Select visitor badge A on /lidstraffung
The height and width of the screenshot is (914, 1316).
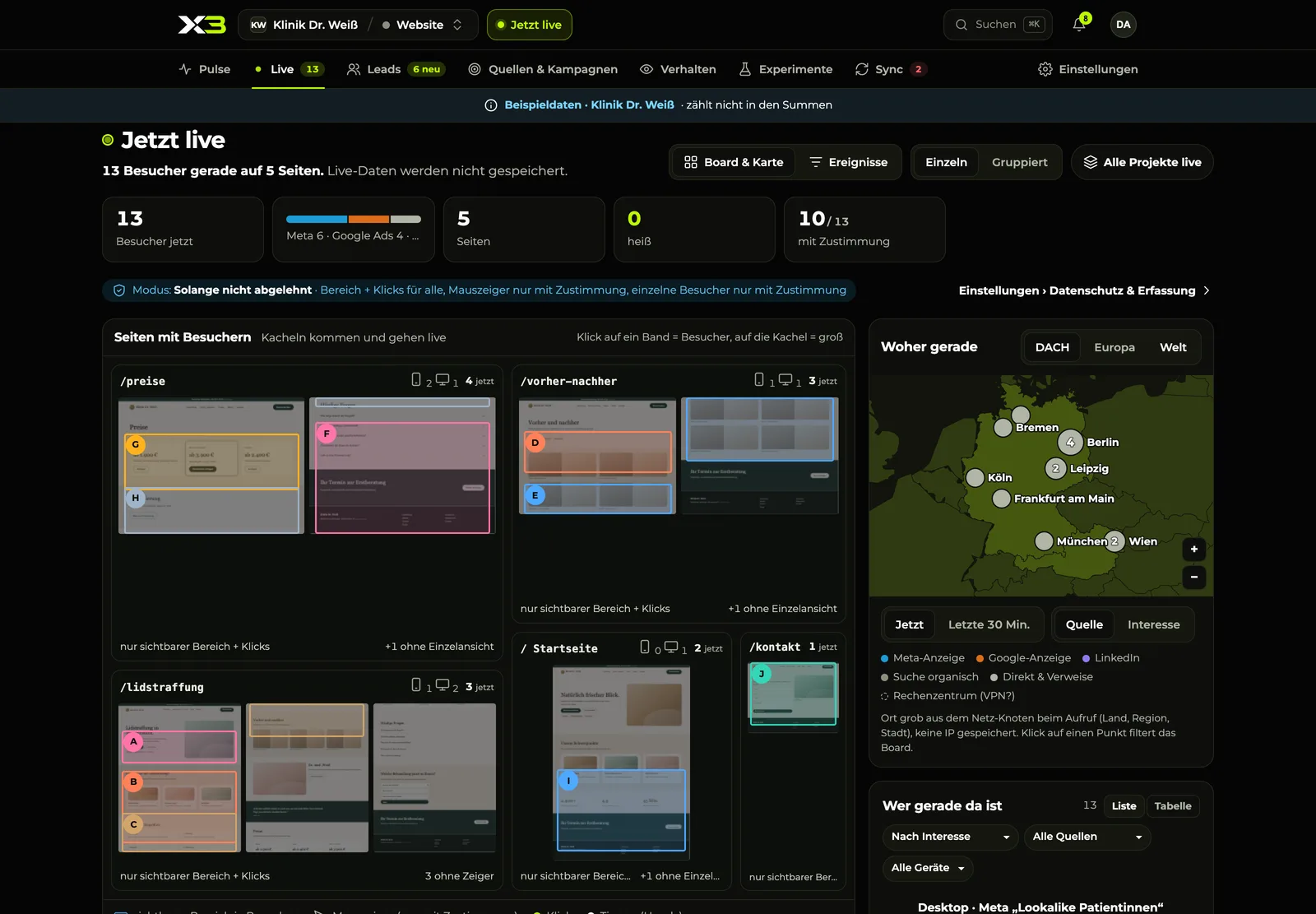pos(133,741)
